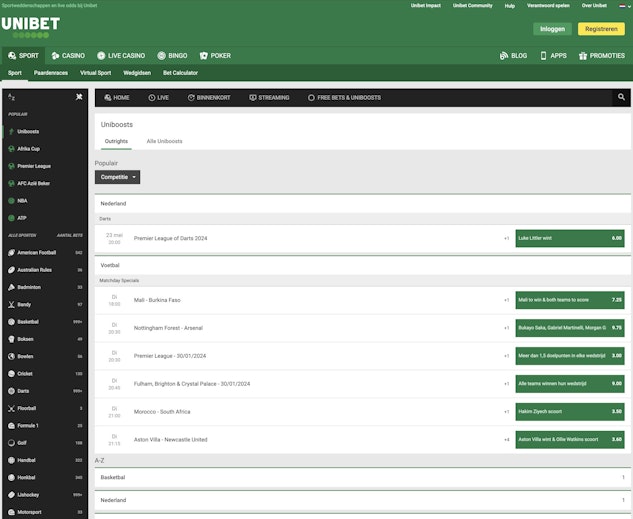The height and width of the screenshot is (519, 633).
Task: Expand more bets for Nottingham Forest - Arsenal
Action: [506, 328]
